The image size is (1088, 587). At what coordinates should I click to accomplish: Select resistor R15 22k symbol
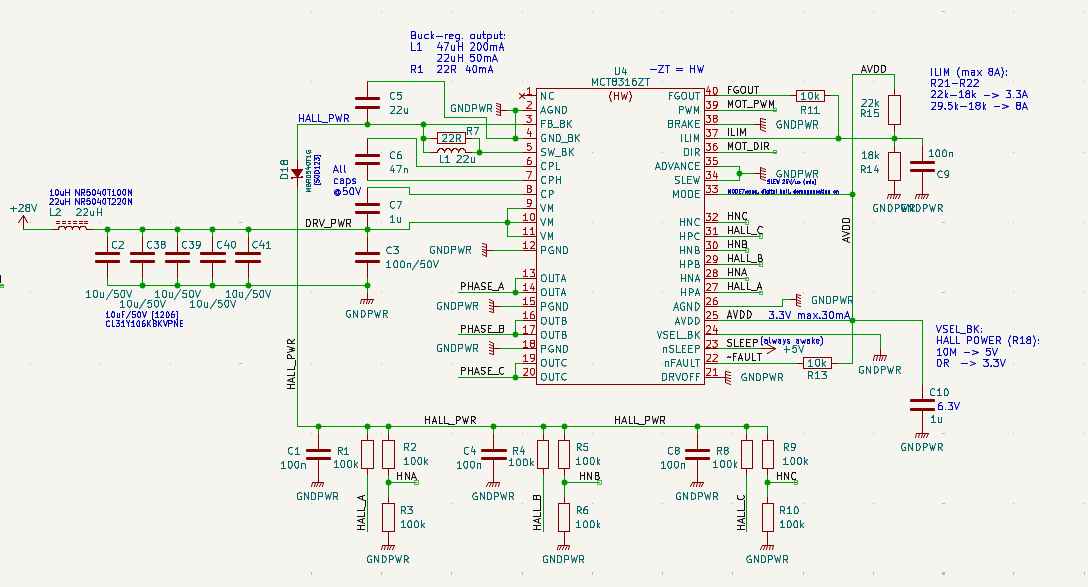[894, 110]
